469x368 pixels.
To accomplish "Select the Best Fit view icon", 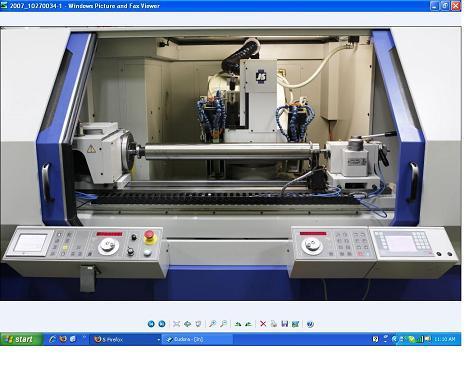I will [x=176, y=324].
